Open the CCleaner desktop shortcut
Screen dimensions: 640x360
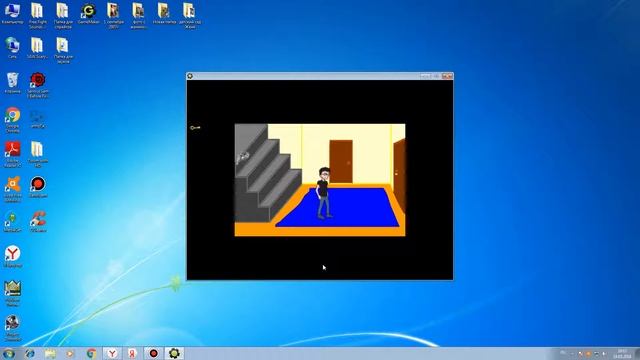[x=38, y=222]
